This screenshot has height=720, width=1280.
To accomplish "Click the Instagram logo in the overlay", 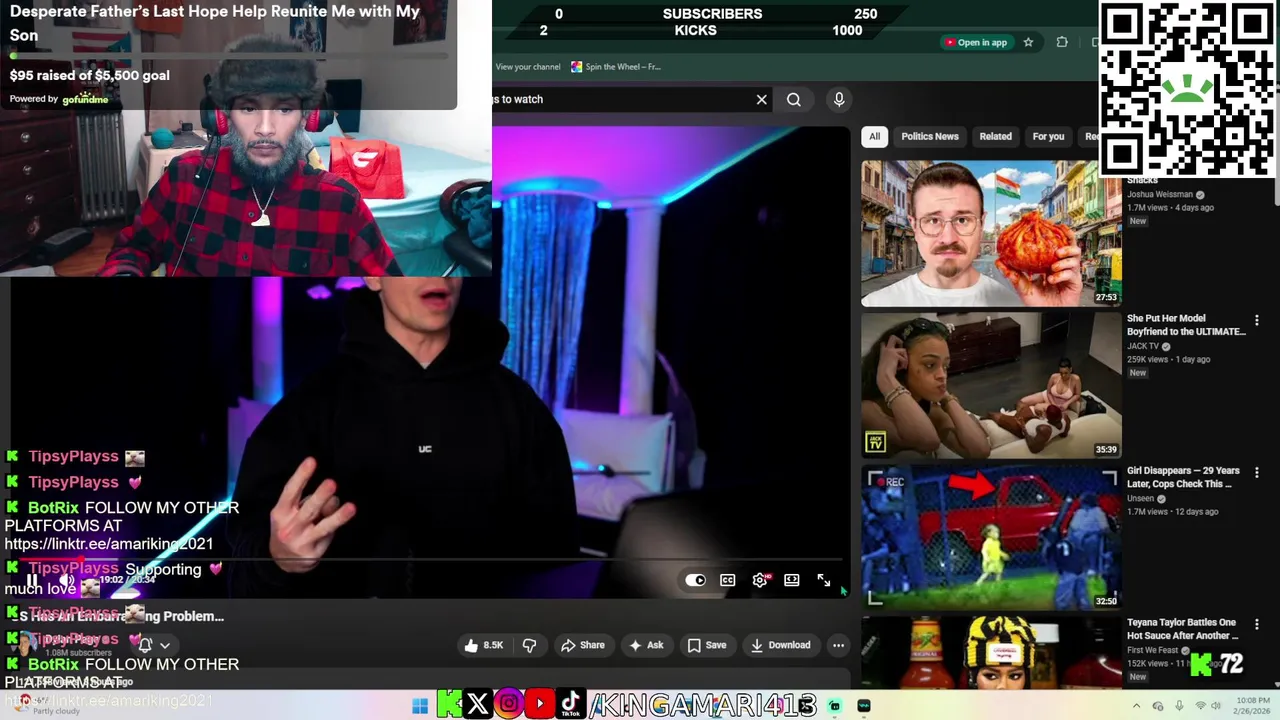I will 508,704.
